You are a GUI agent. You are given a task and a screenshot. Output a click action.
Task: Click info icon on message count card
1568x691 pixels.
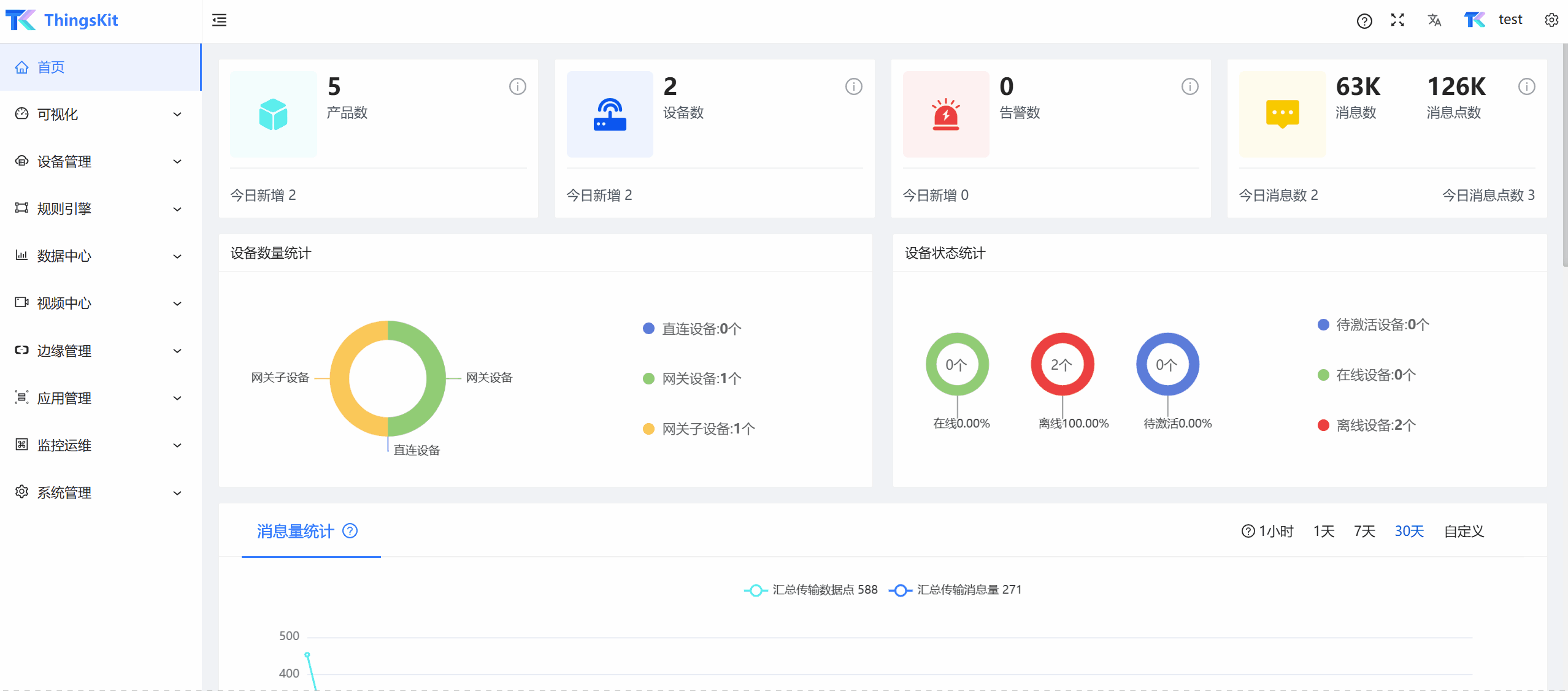(x=1526, y=86)
